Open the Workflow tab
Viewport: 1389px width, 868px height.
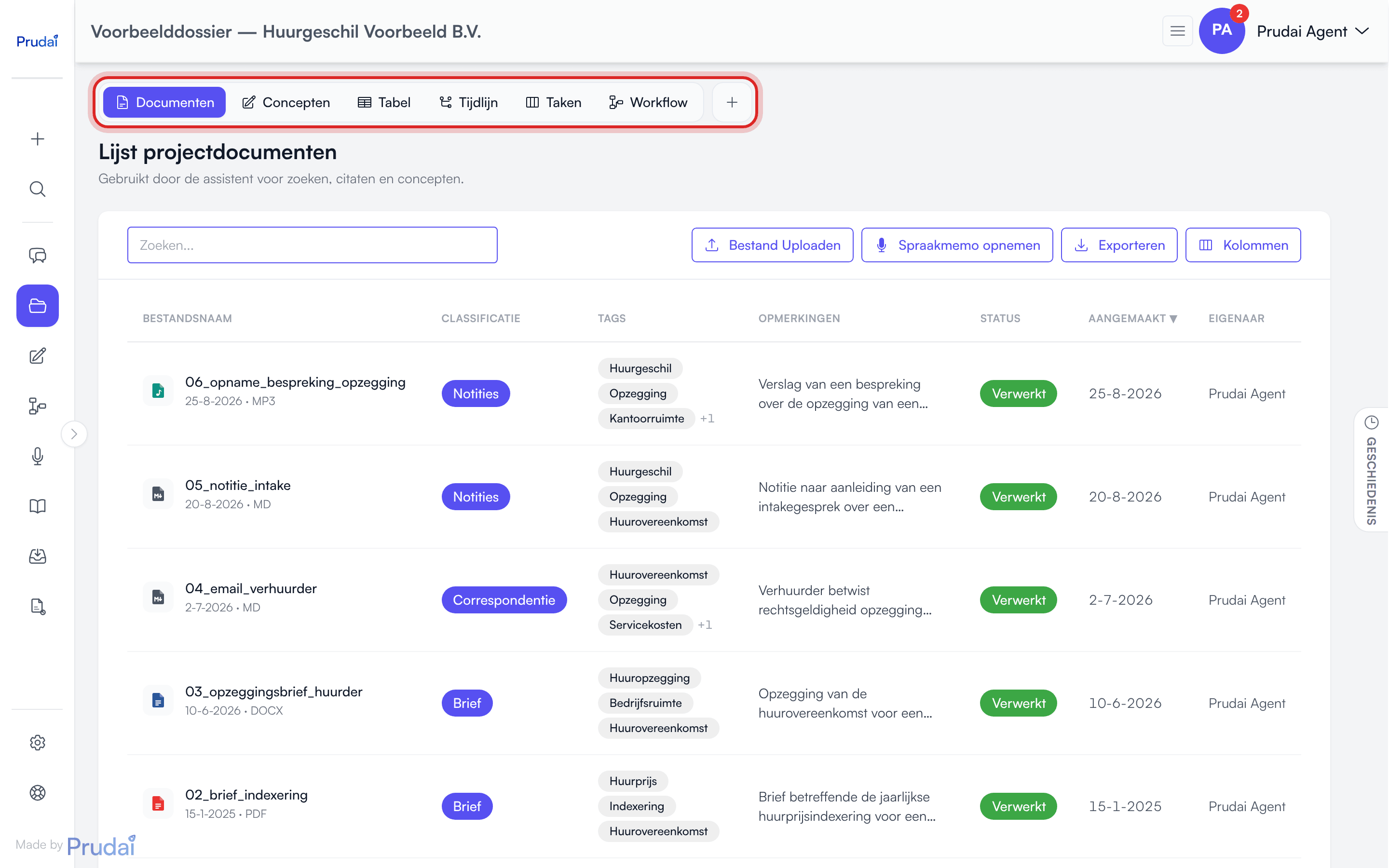point(648,102)
